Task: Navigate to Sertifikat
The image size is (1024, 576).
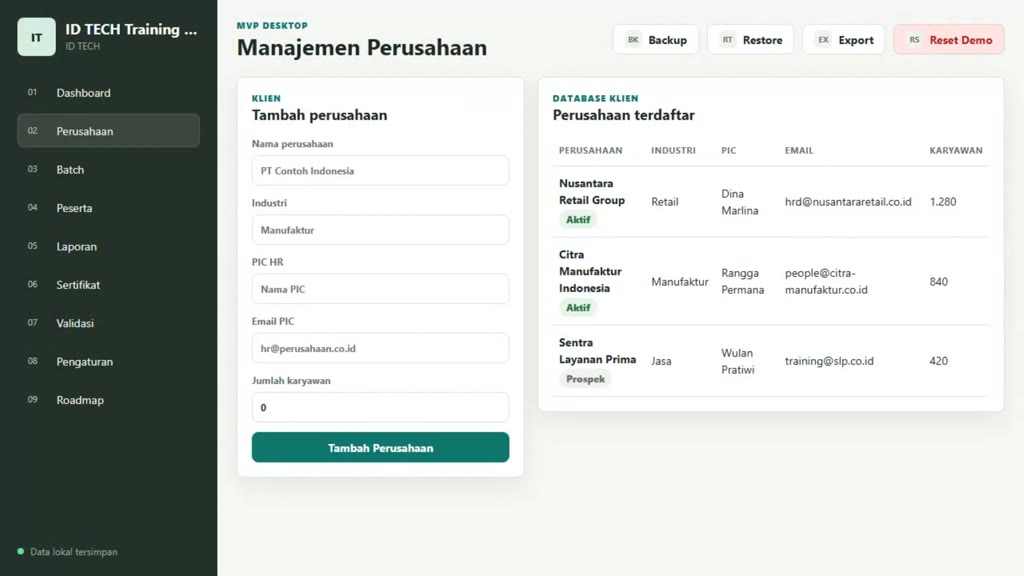Action: (108, 285)
